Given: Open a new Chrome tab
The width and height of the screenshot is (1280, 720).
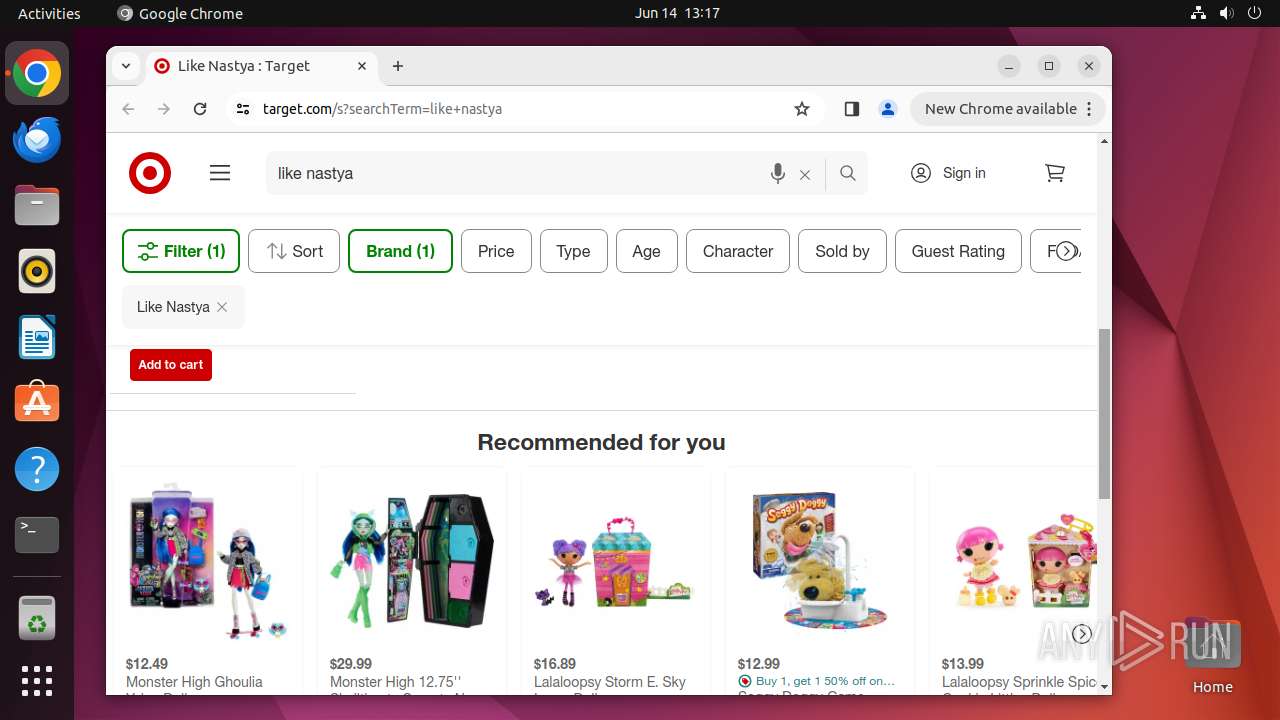Looking at the screenshot, I should pos(398,66).
